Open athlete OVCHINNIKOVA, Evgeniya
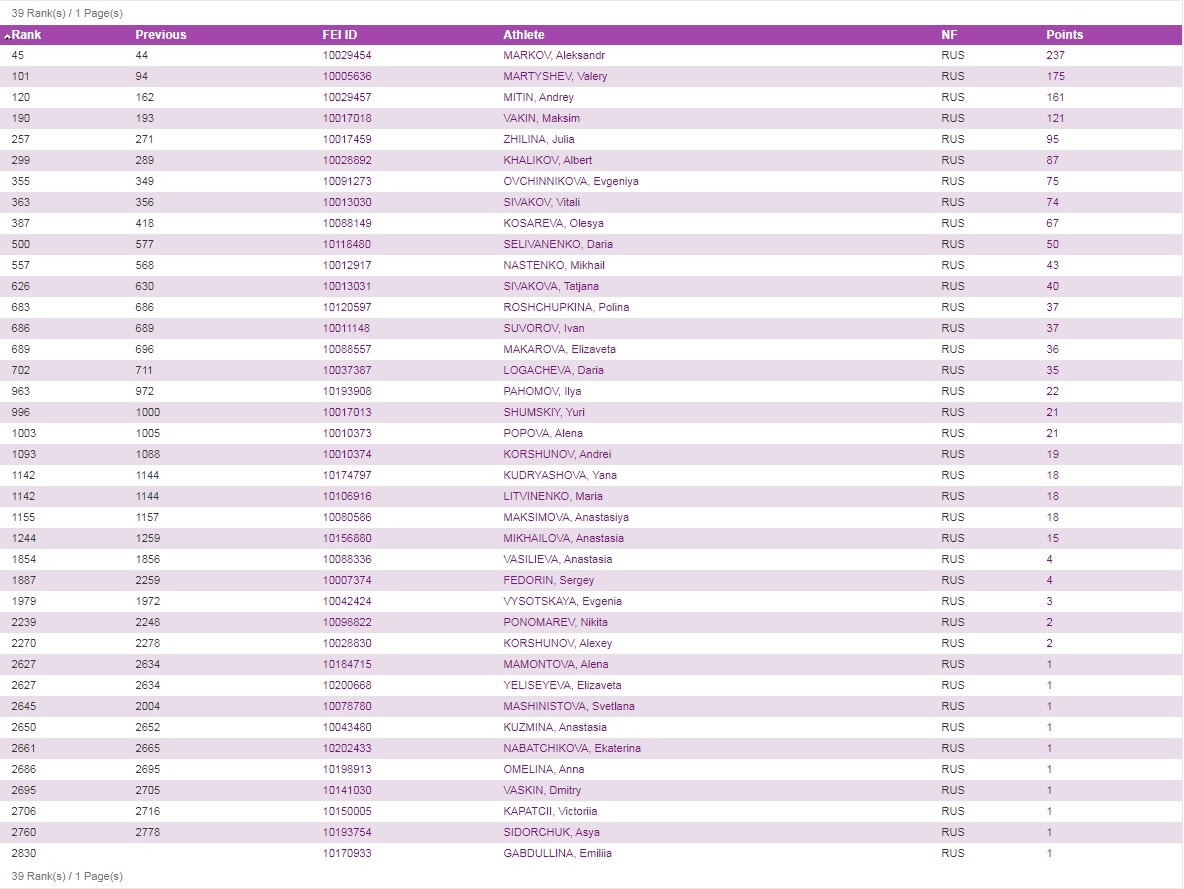Viewport: 1184px width, 889px height. pos(571,181)
